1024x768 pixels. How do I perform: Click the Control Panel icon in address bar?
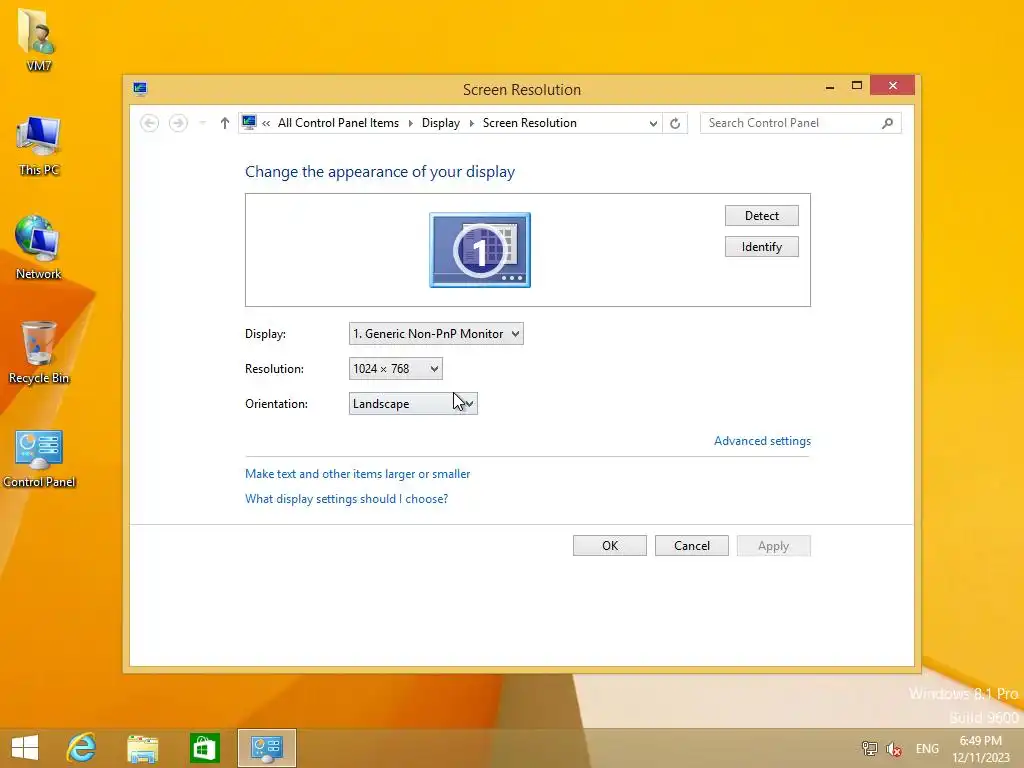click(249, 122)
